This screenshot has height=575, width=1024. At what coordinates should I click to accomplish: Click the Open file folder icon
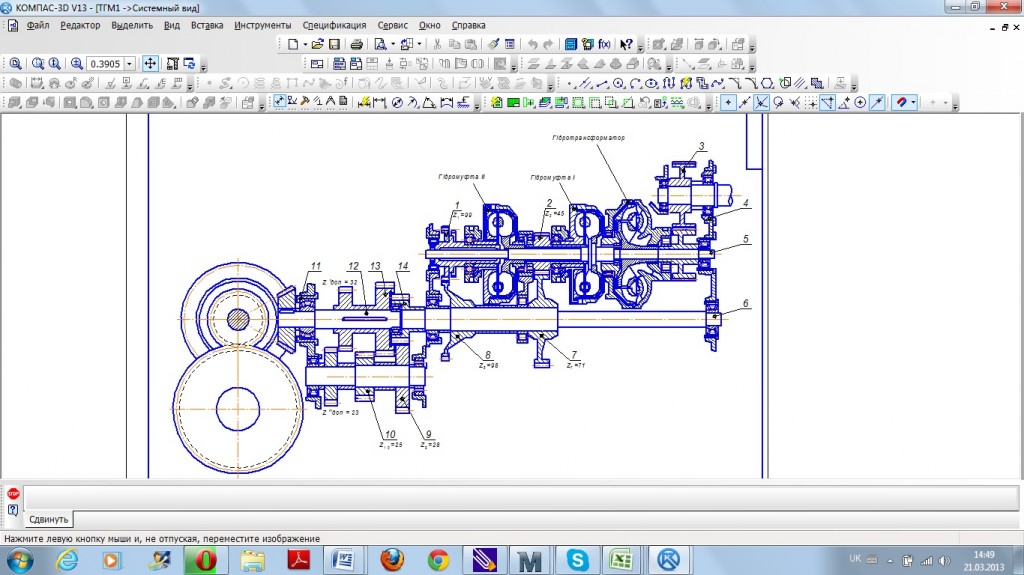pos(317,44)
